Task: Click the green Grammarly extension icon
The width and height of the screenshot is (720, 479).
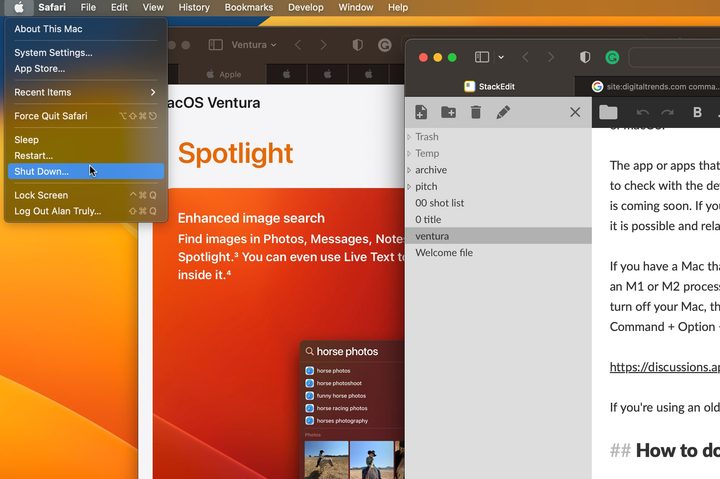Action: click(x=612, y=57)
